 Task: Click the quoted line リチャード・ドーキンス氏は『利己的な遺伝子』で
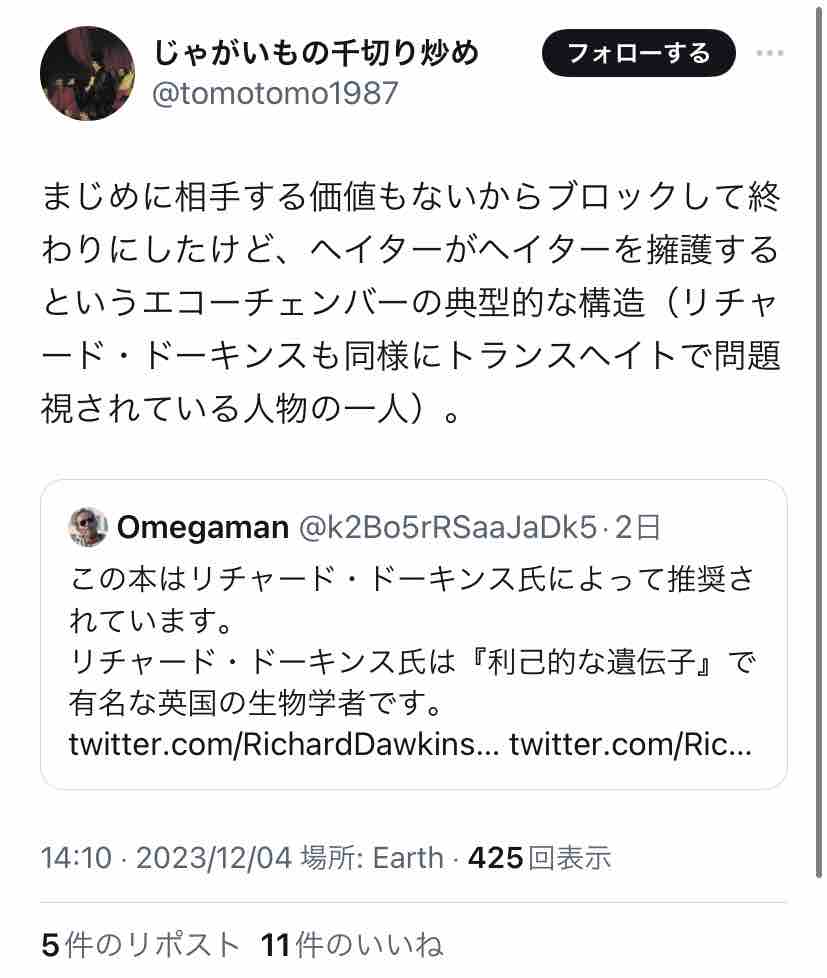tap(411, 663)
